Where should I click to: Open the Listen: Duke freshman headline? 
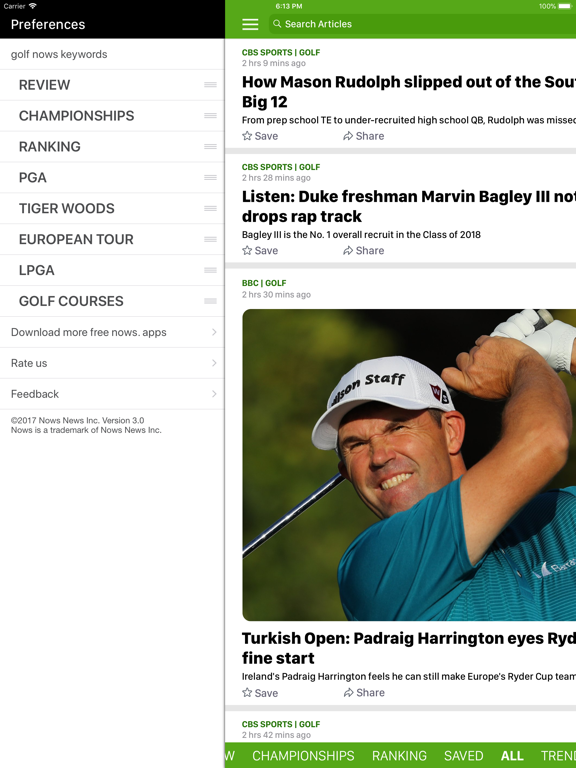[x=409, y=206]
